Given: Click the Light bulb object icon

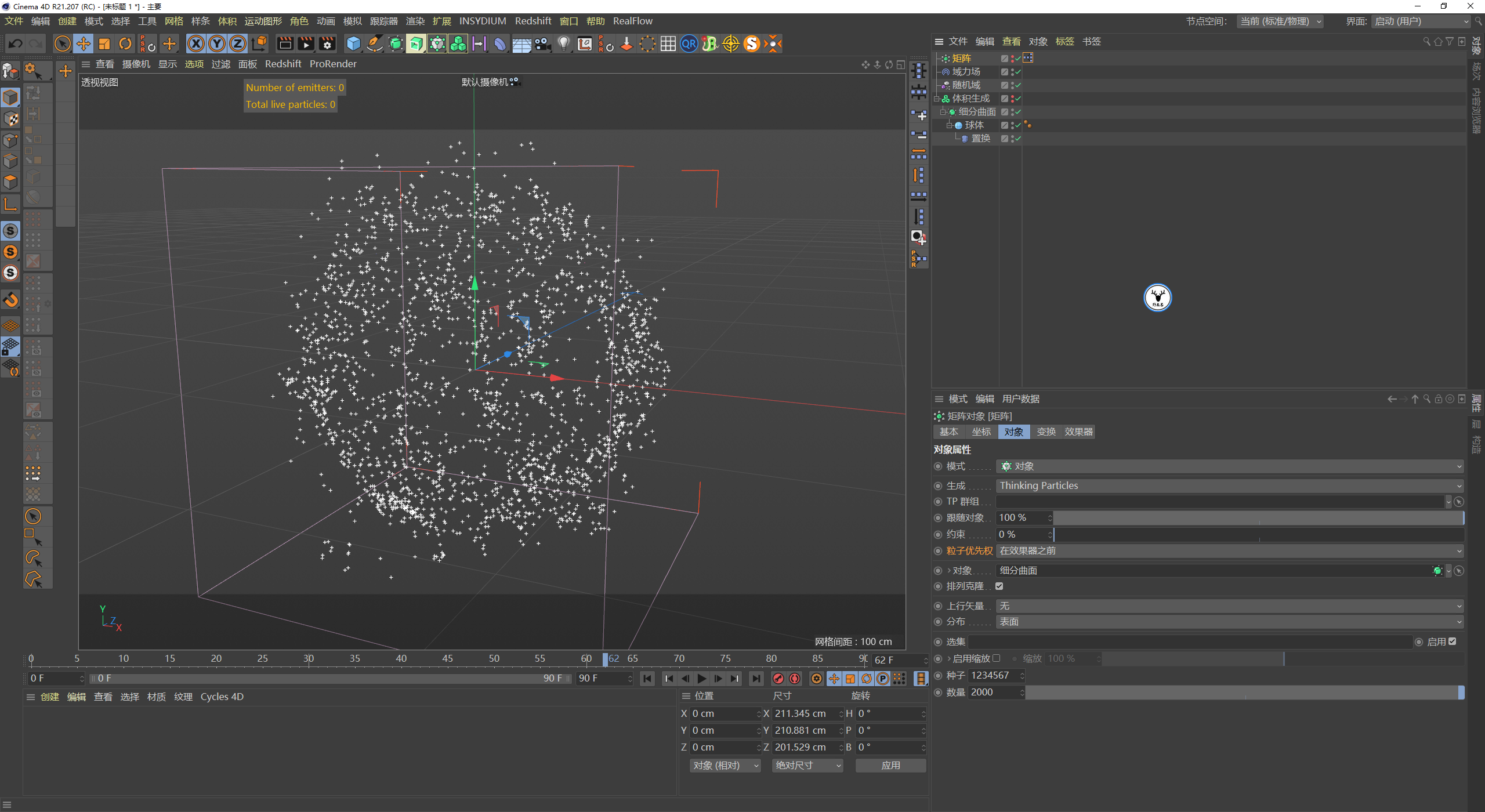Looking at the screenshot, I should click(x=563, y=43).
